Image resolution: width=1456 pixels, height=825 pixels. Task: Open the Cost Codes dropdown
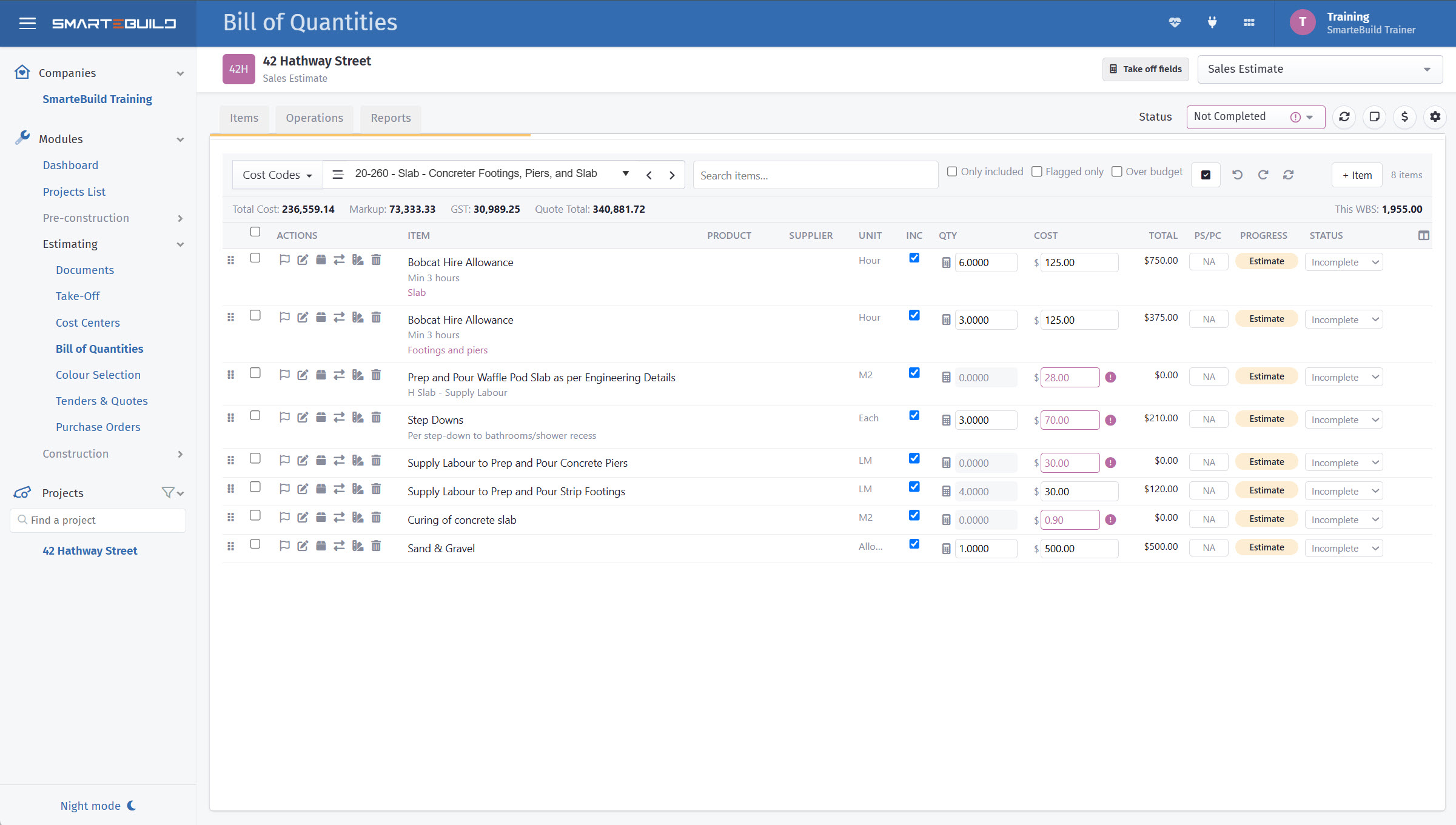point(277,175)
